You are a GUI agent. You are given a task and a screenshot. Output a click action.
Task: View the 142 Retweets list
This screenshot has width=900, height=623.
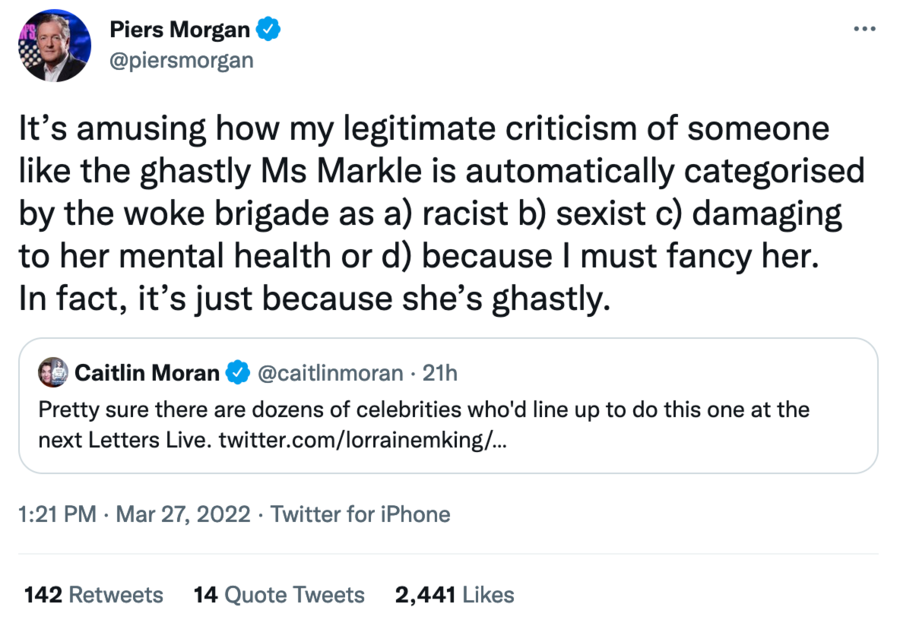(92, 595)
